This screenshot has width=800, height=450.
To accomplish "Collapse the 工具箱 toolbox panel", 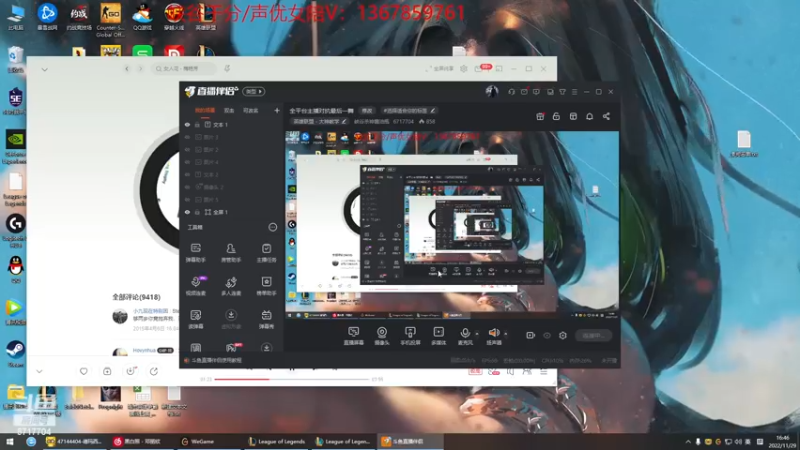I will (x=272, y=227).
